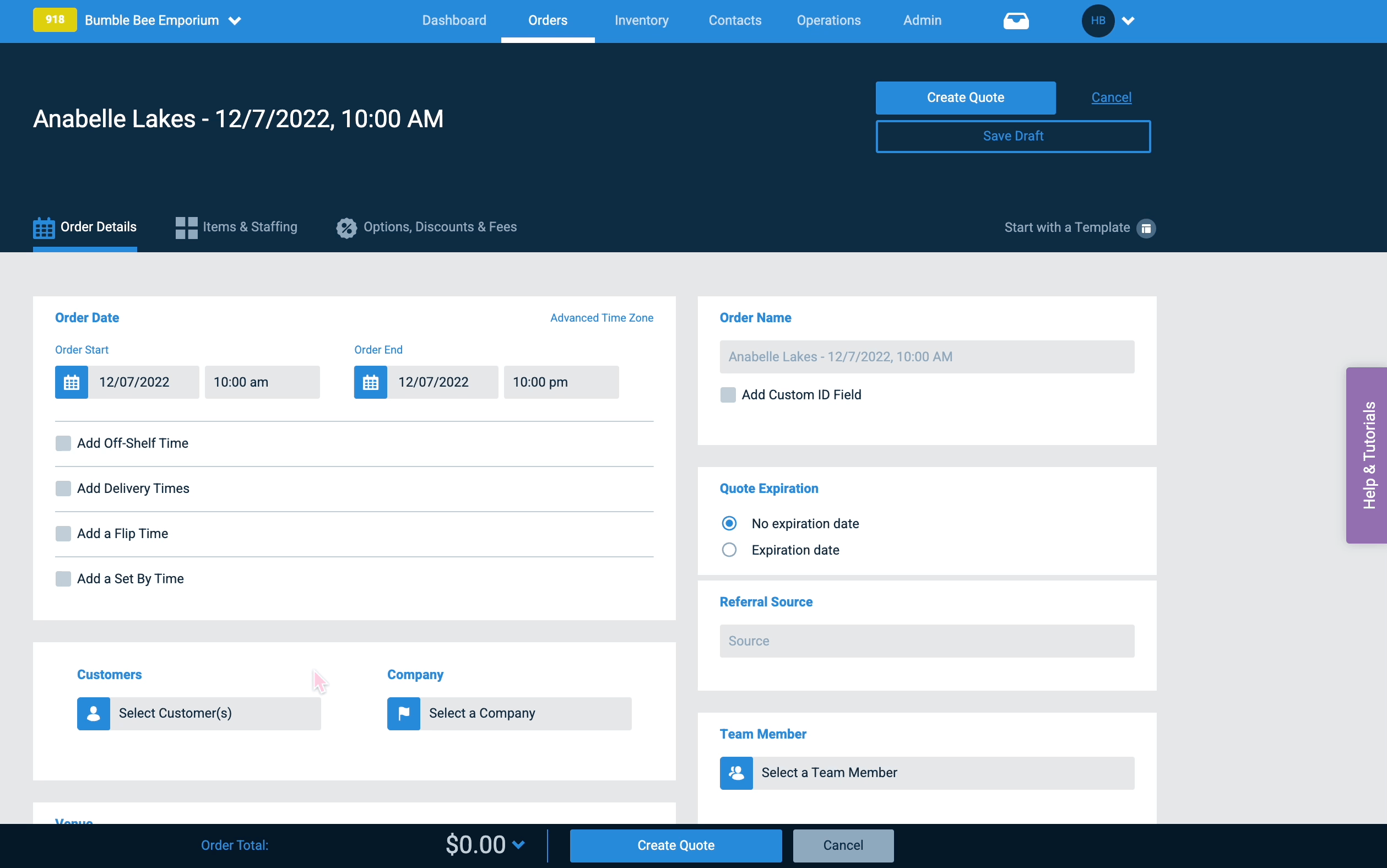Image resolution: width=1387 pixels, height=868 pixels.
Task: Open the Order End 10:00 pm time selector
Action: coord(561,382)
